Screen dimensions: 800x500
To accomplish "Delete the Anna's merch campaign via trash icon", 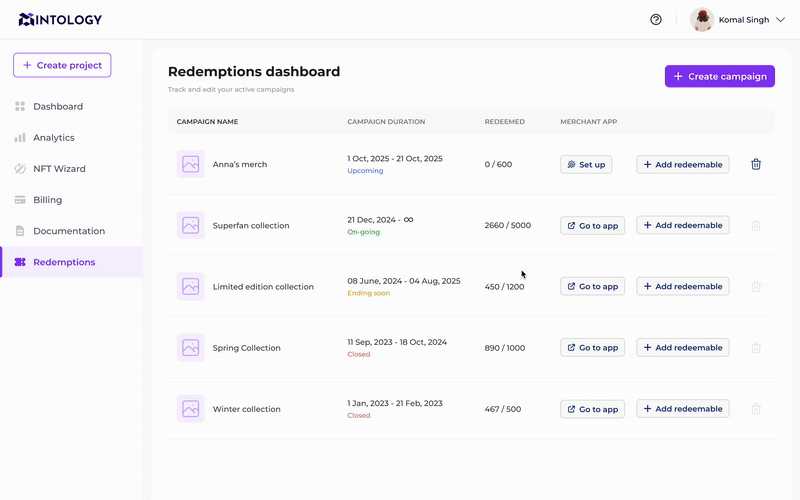I will click(756, 164).
